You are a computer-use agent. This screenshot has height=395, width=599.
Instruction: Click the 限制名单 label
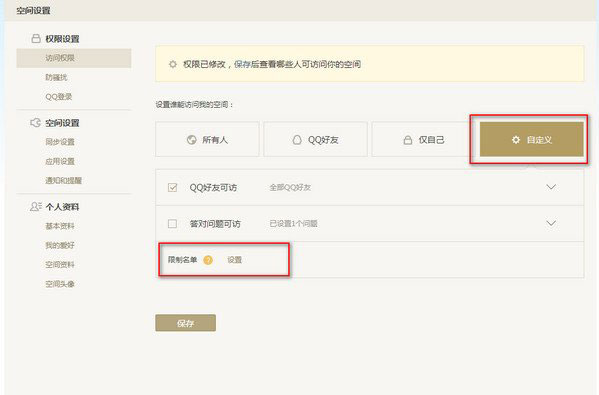tap(182, 260)
